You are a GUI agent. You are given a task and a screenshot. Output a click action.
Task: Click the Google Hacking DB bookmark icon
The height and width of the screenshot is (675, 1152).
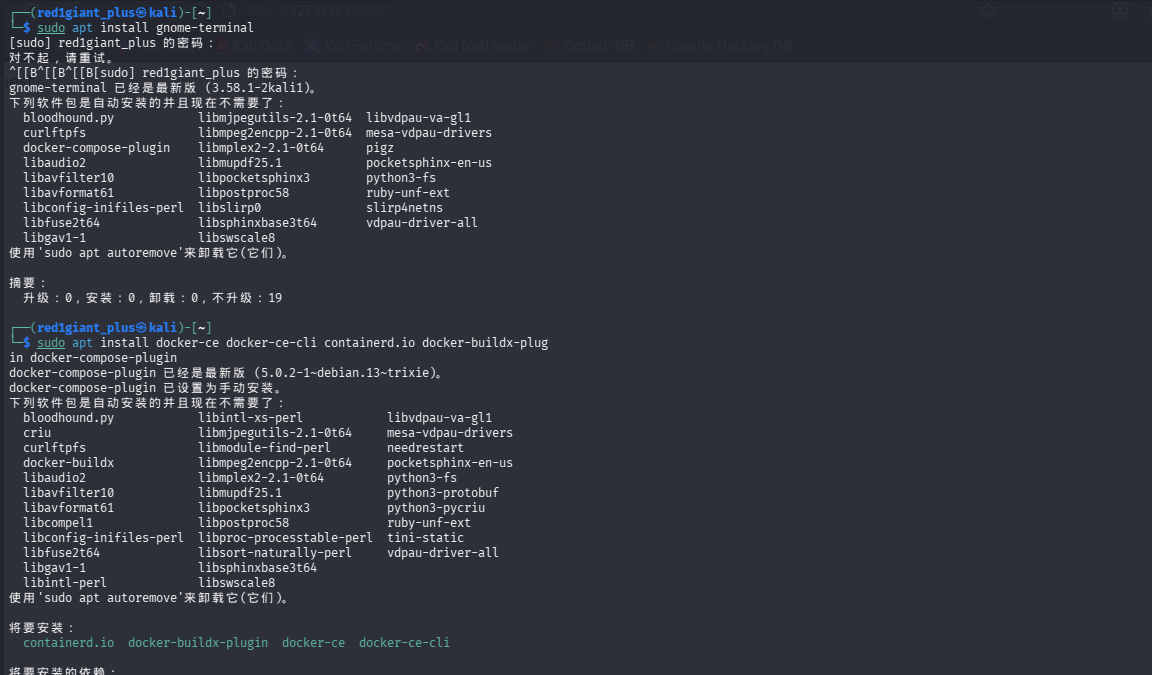click(652, 45)
